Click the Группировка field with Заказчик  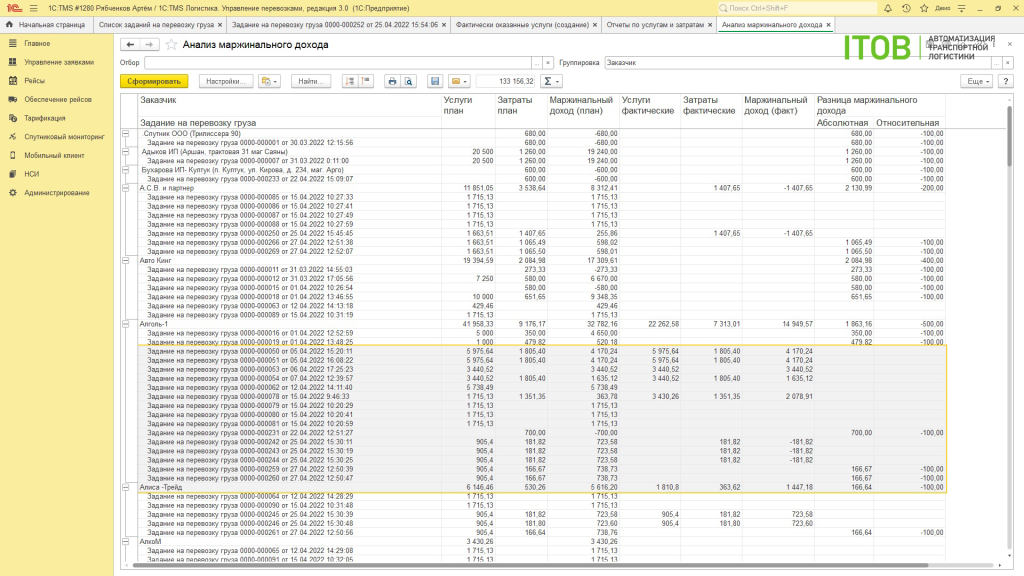797,63
